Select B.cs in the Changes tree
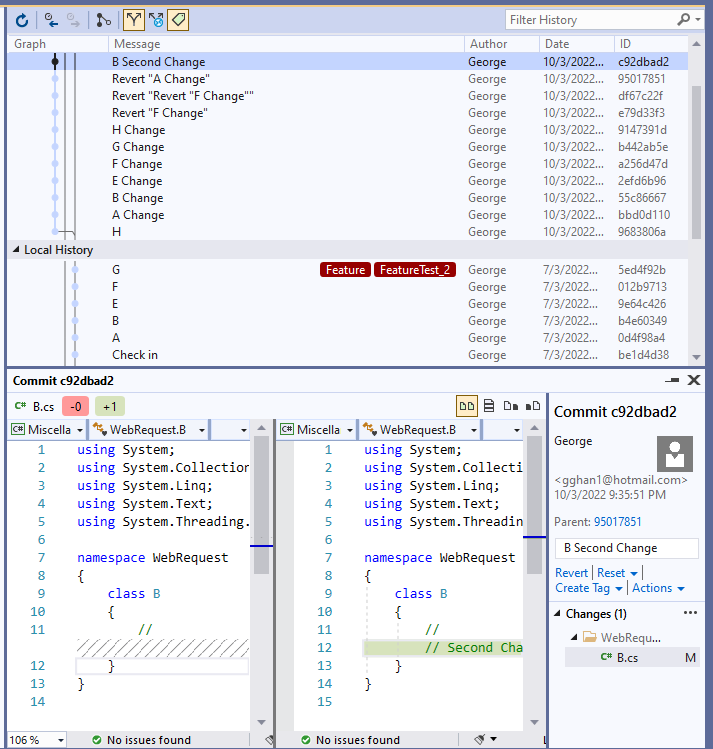This screenshot has width=713, height=749. 632,658
